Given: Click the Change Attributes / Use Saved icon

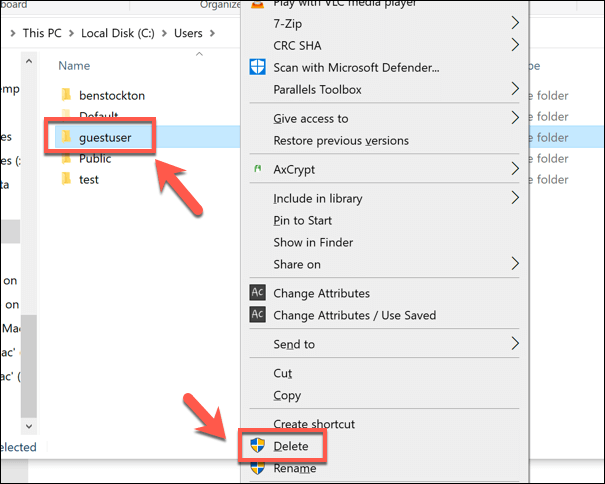Looking at the screenshot, I should point(257,315).
